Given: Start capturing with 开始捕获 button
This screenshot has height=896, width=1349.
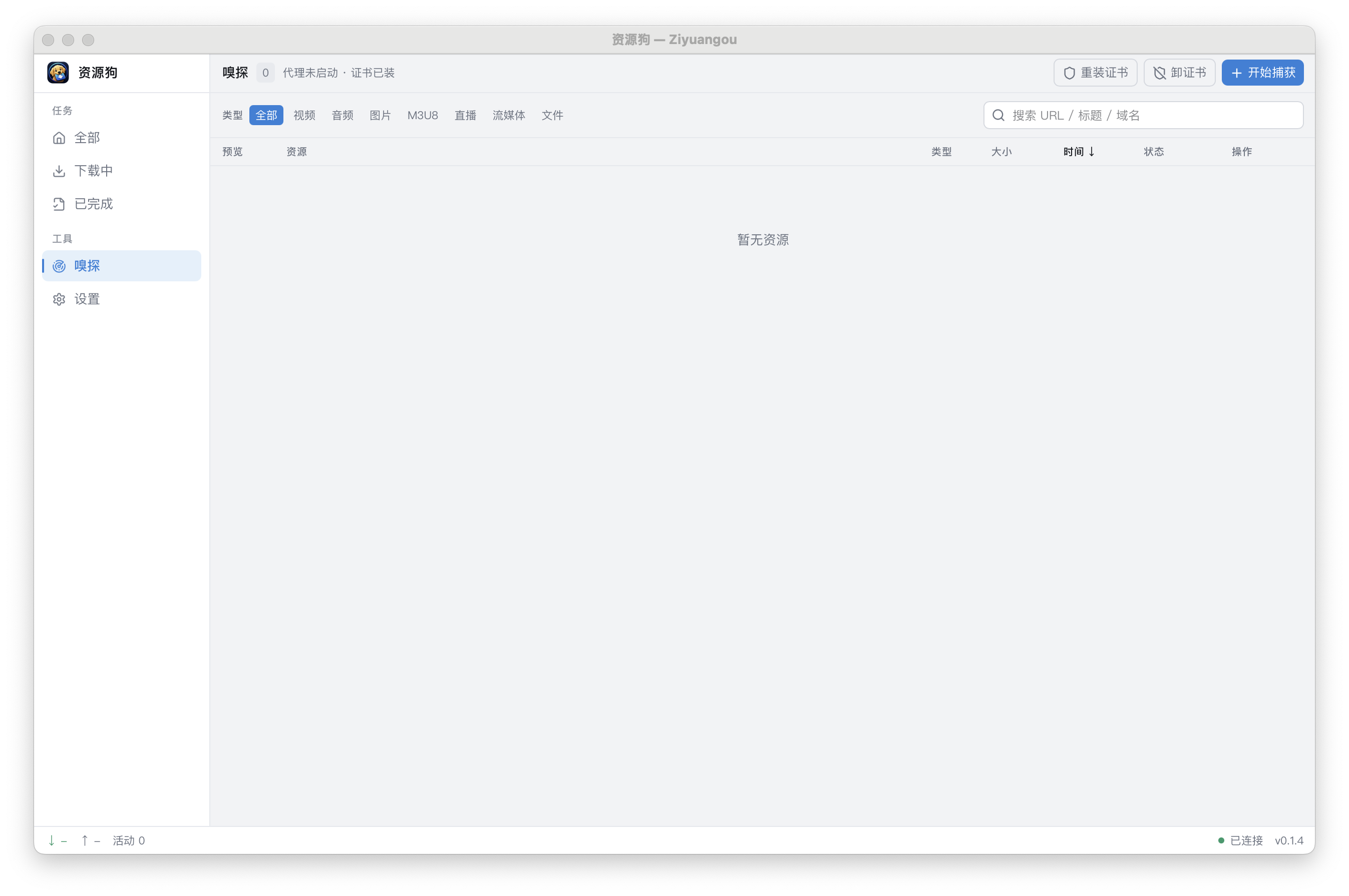Looking at the screenshot, I should click(1263, 73).
